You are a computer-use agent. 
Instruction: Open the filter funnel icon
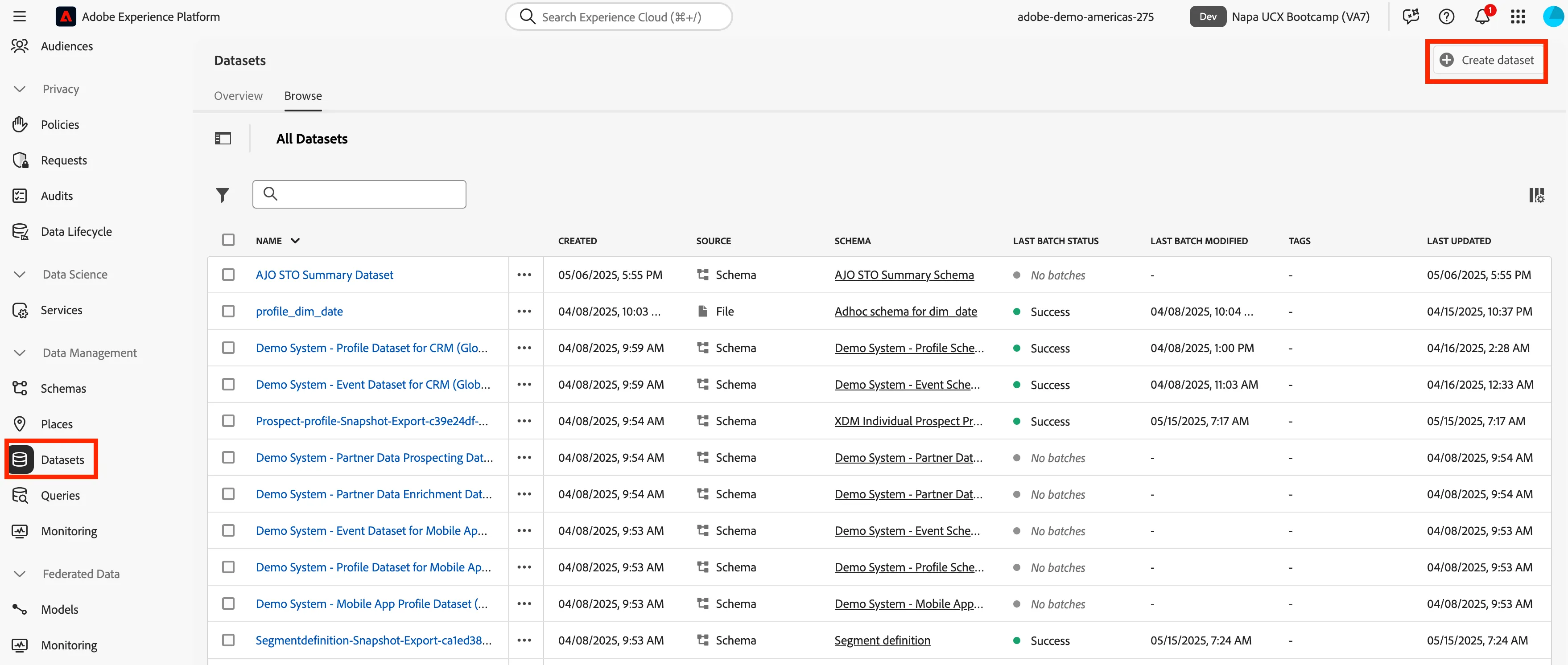point(222,195)
